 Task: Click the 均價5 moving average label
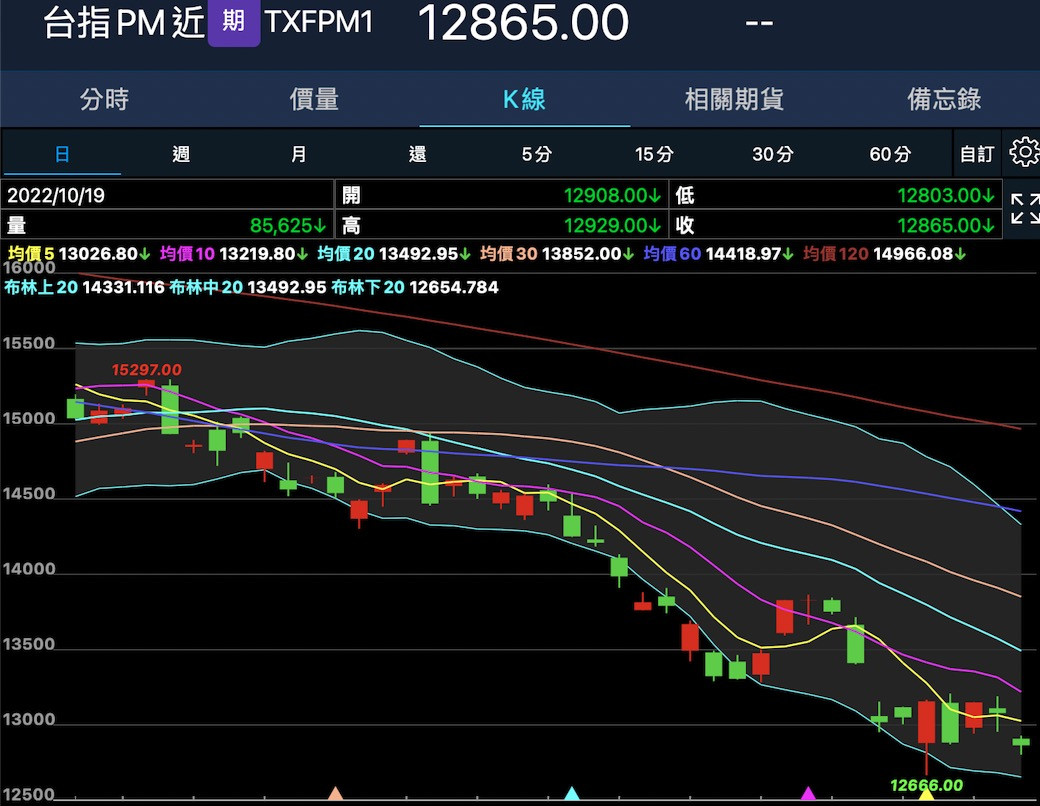pyautogui.click(x=31, y=254)
